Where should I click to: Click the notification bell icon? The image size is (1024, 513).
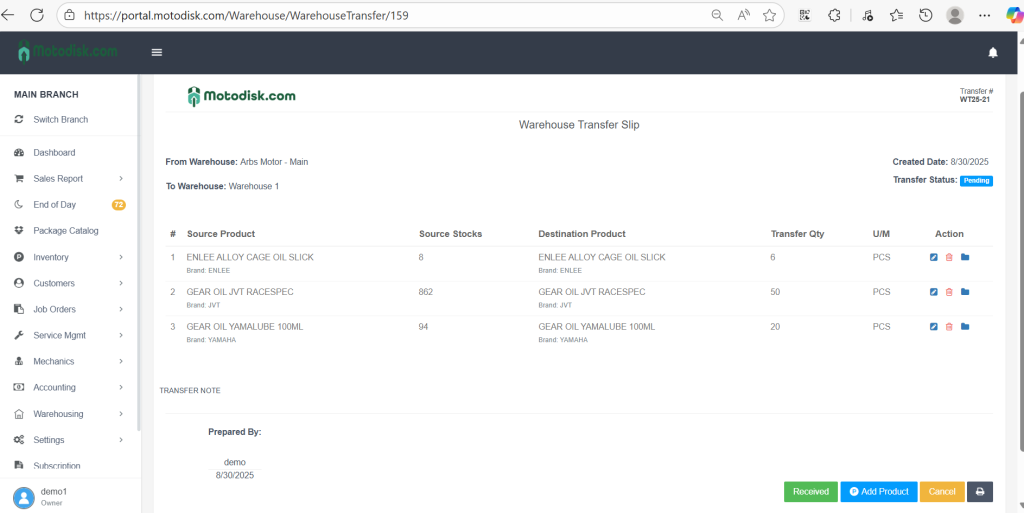993,52
